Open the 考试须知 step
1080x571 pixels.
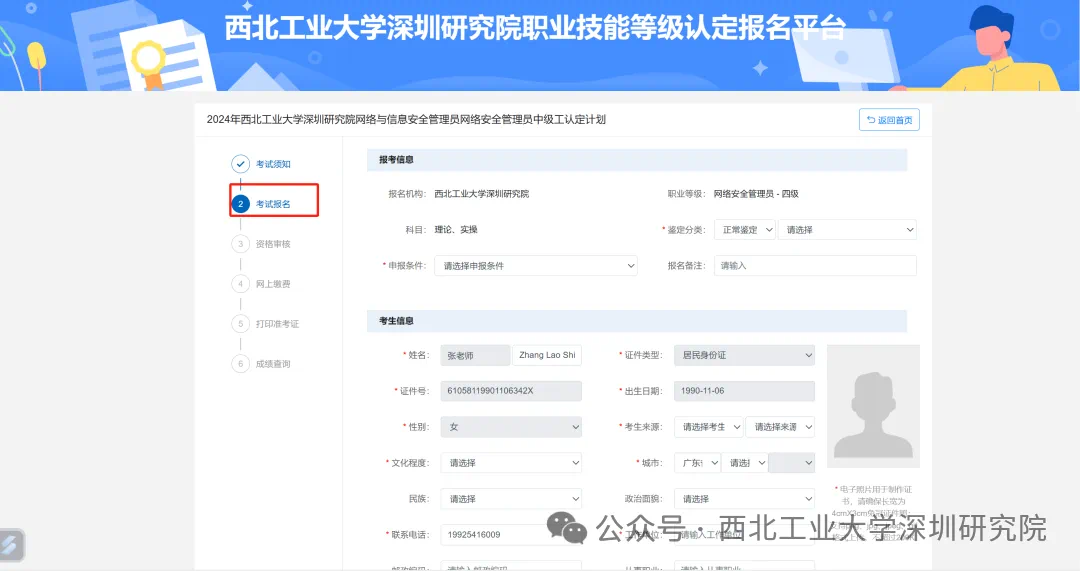point(273,164)
